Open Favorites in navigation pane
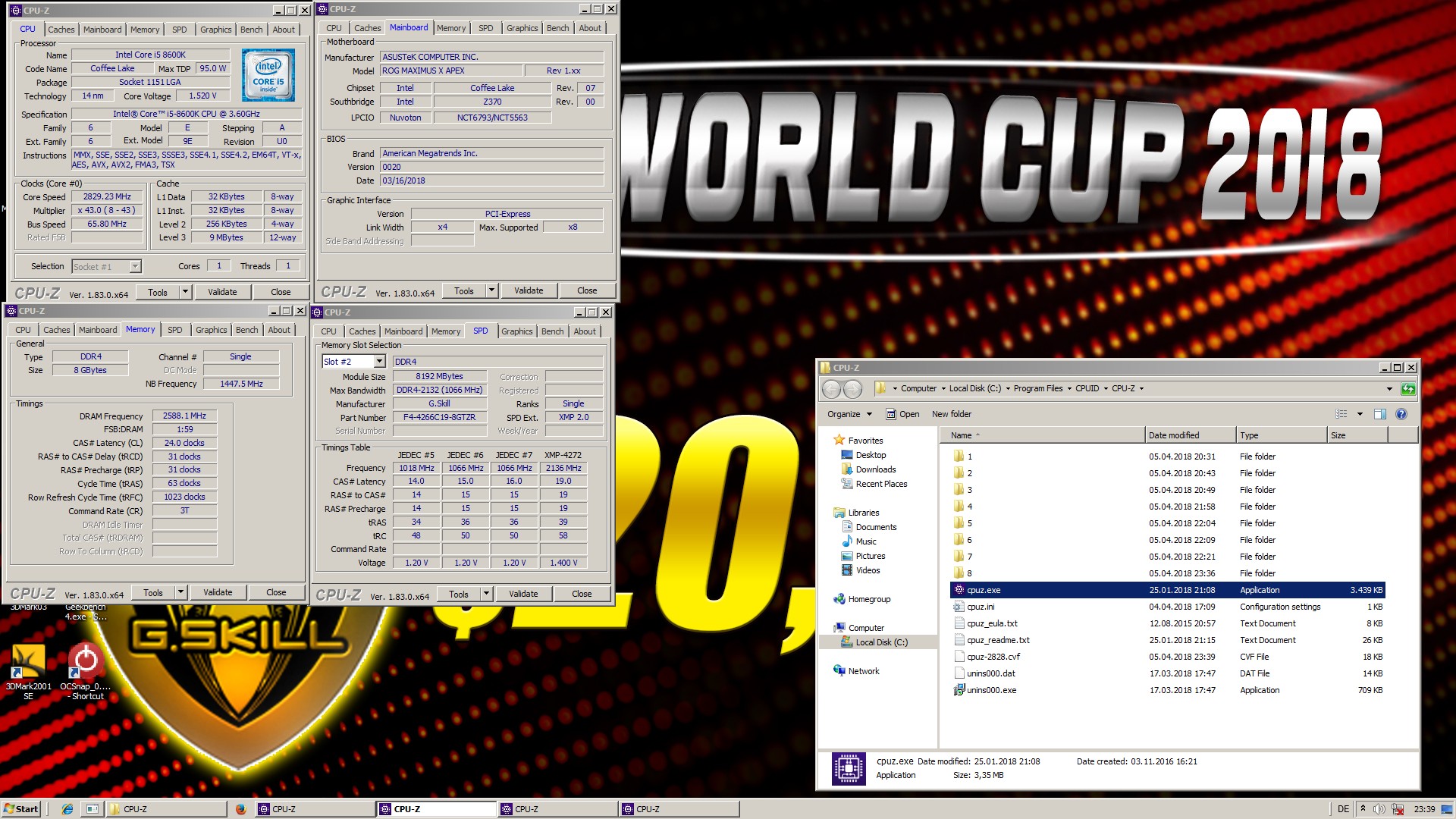Image resolution: width=1456 pixels, height=819 pixels. (865, 441)
